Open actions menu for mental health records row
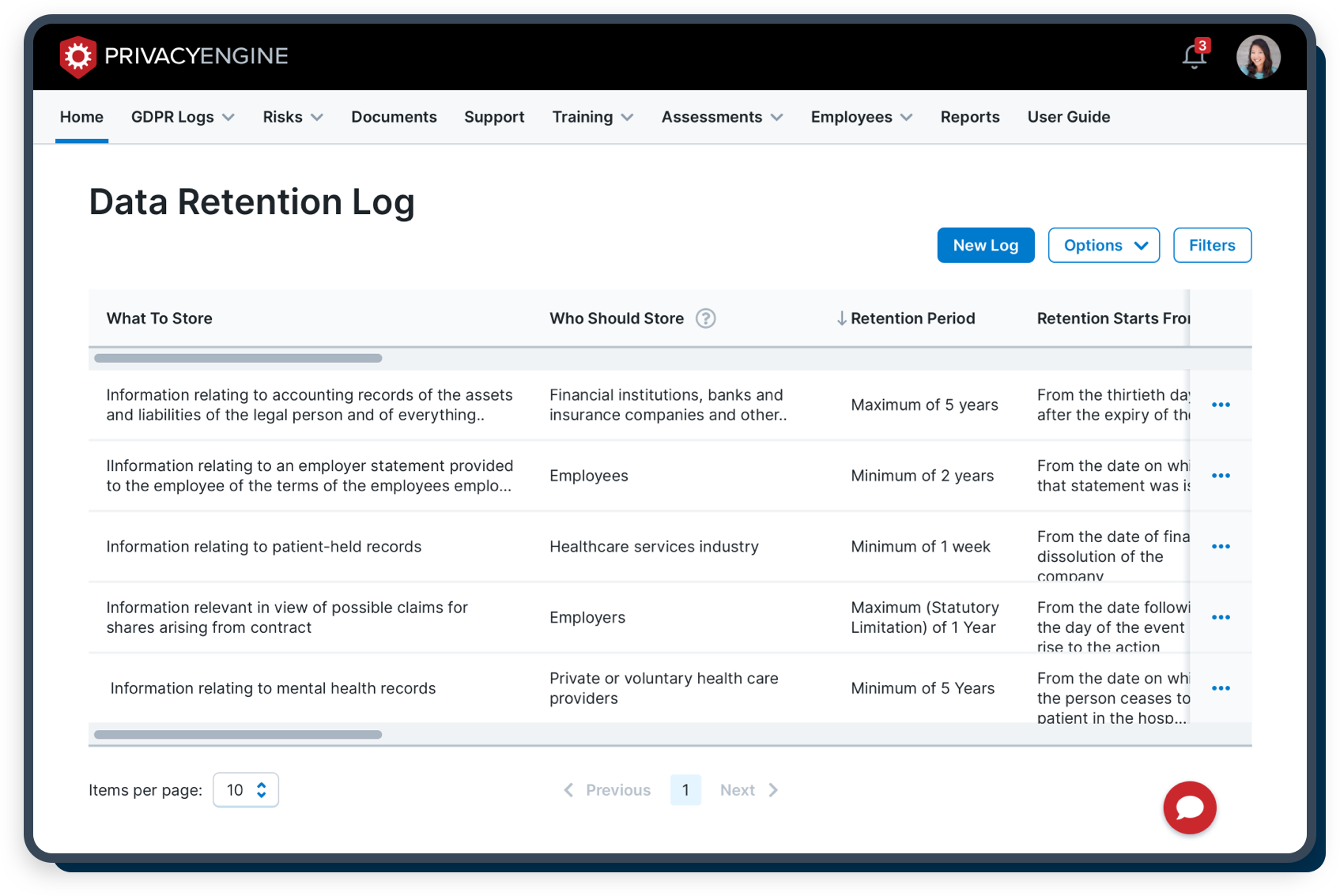Viewport: 1340px width, 896px height. [1221, 688]
